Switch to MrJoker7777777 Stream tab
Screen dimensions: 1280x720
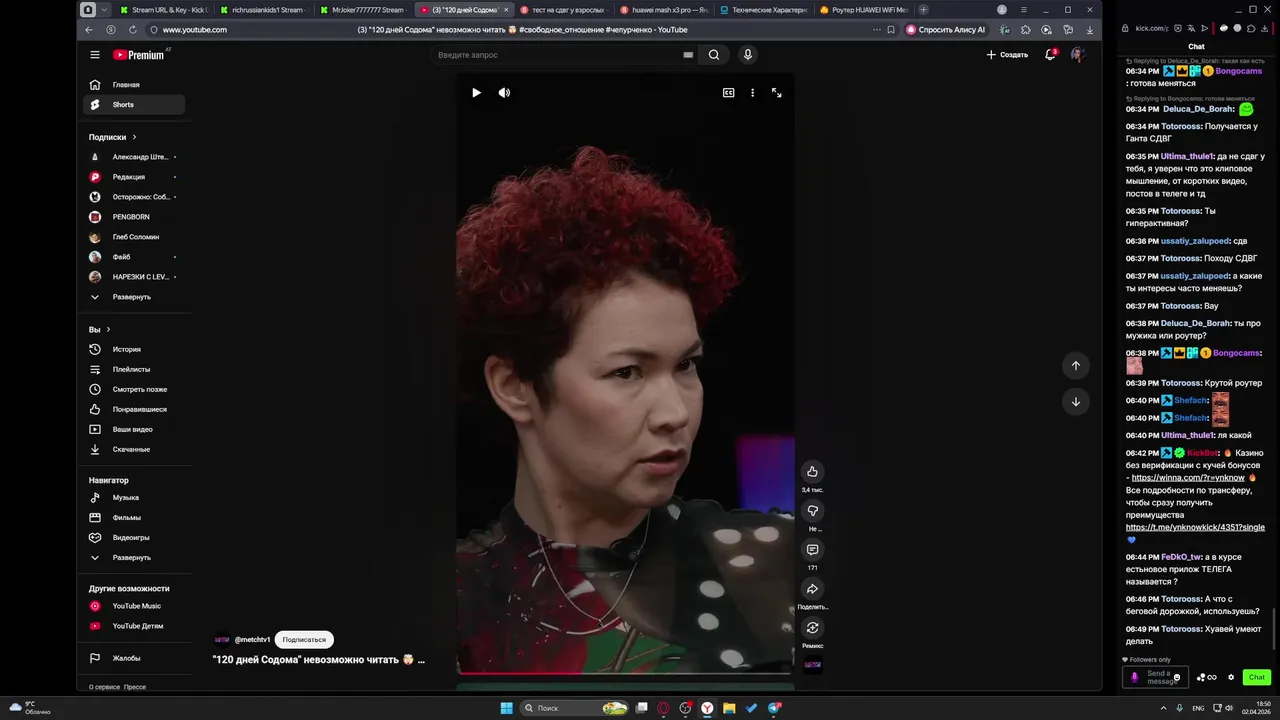point(362,9)
